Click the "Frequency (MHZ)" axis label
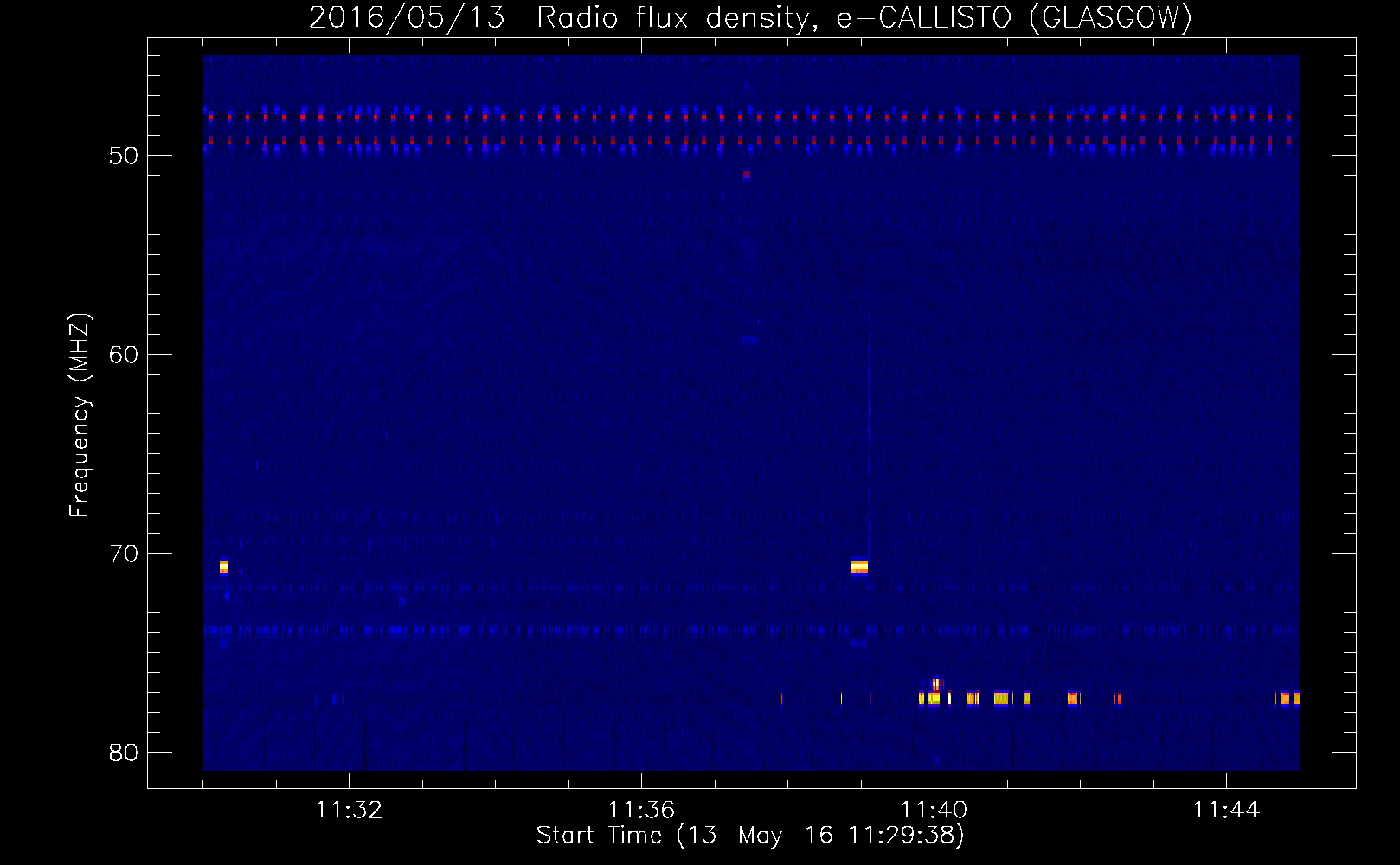The height and width of the screenshot is (865, 1400). pos(79,415)
